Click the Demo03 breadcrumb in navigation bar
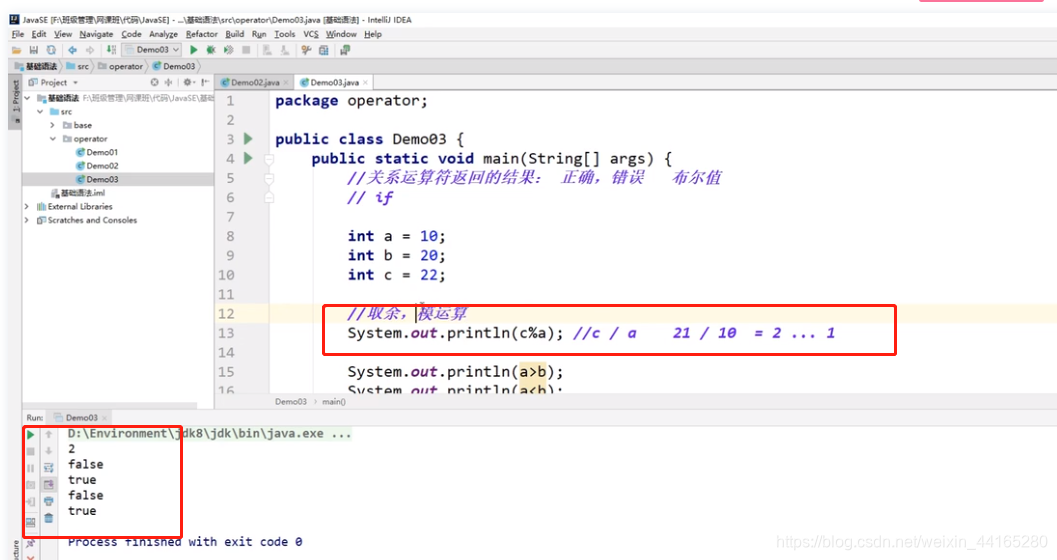The height and width of the screenshot is (560, 1057). 174,66
